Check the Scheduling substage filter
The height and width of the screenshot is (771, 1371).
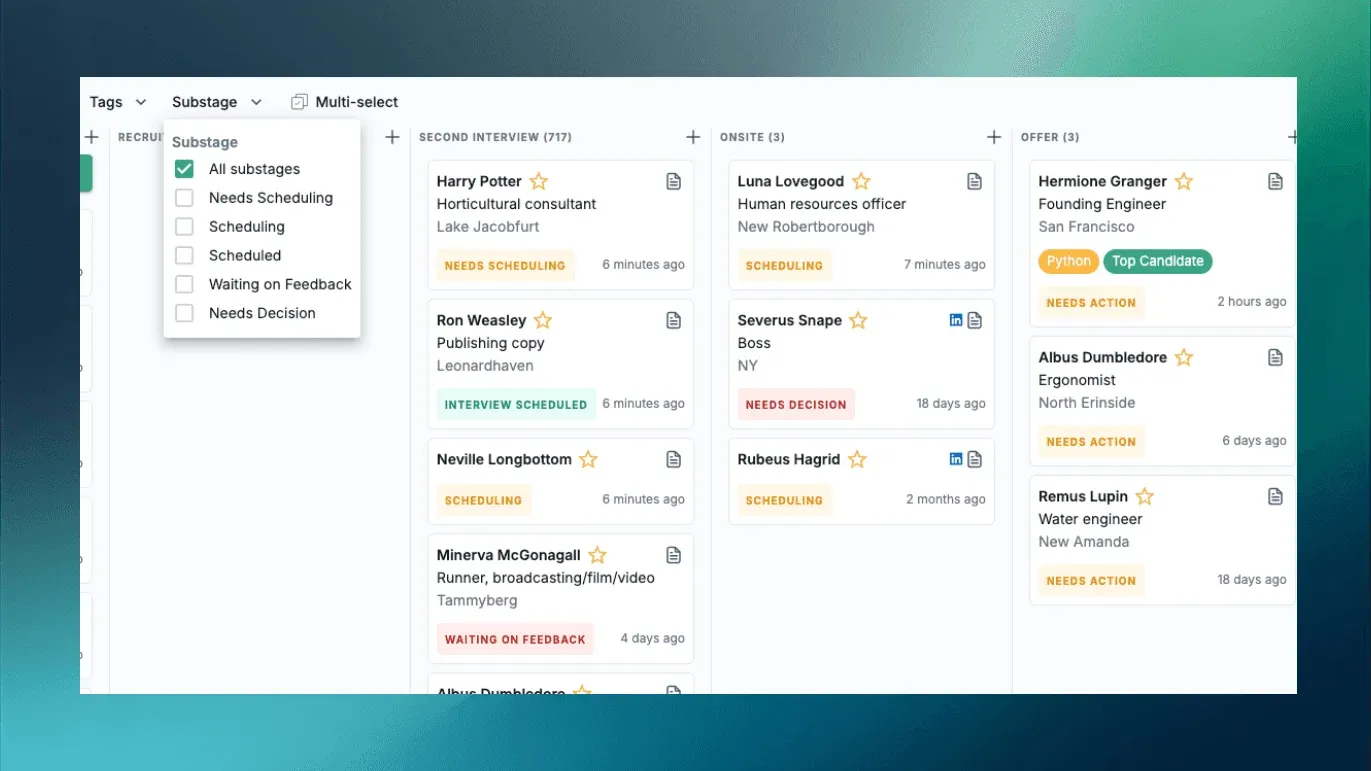[184, 227]
